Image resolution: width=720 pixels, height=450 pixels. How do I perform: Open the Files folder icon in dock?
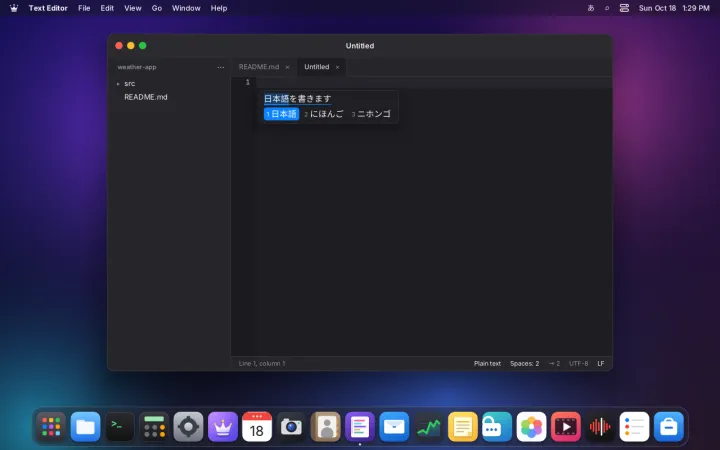[85, 427]
